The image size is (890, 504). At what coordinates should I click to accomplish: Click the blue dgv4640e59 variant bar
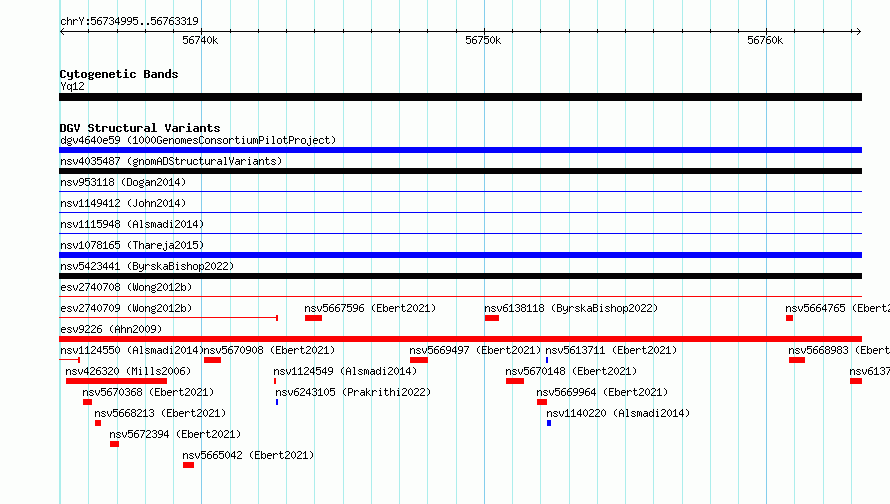460,150
